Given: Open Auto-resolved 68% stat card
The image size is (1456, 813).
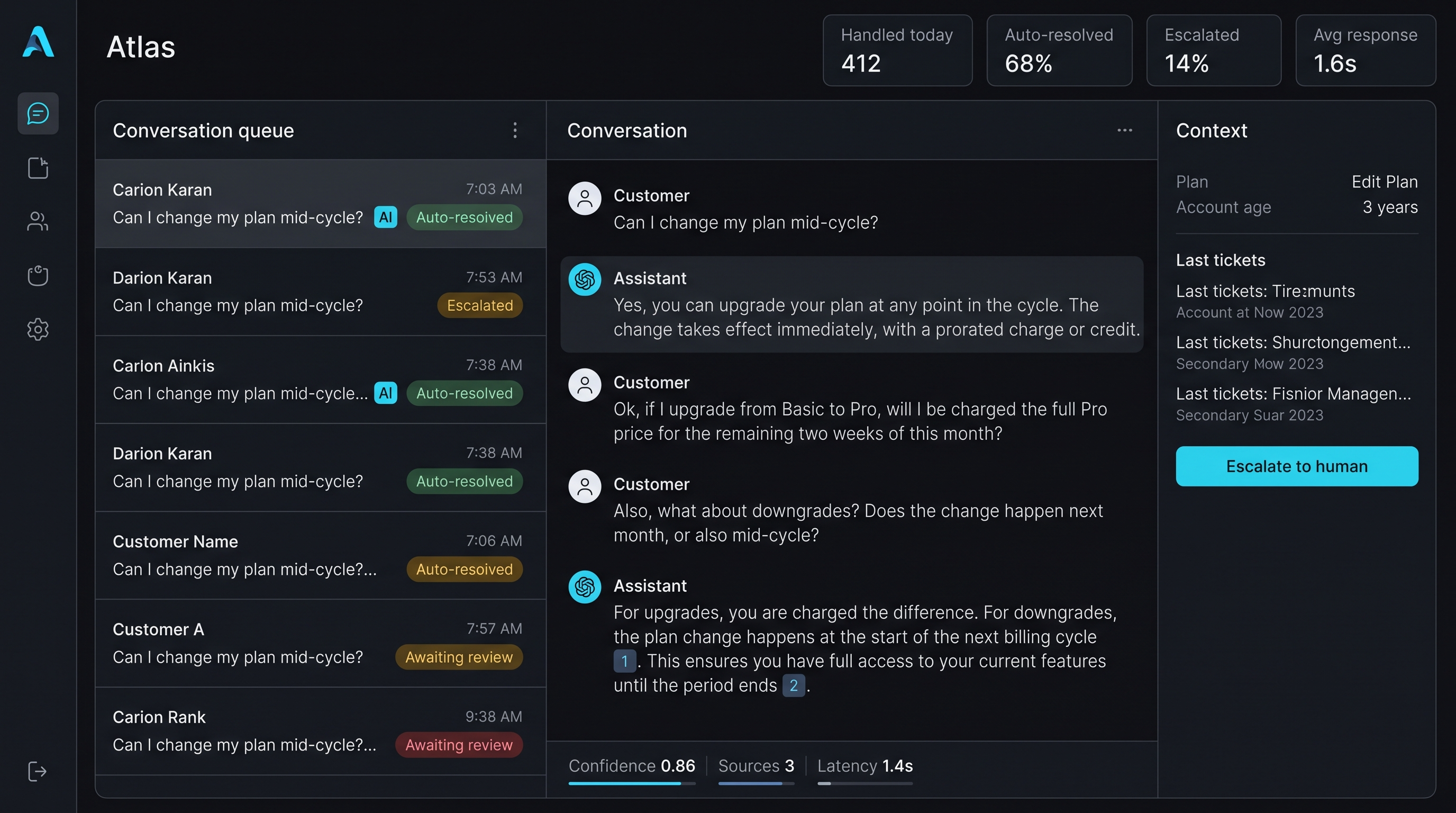Looking at the screenshot, I should pos(1059,50).
